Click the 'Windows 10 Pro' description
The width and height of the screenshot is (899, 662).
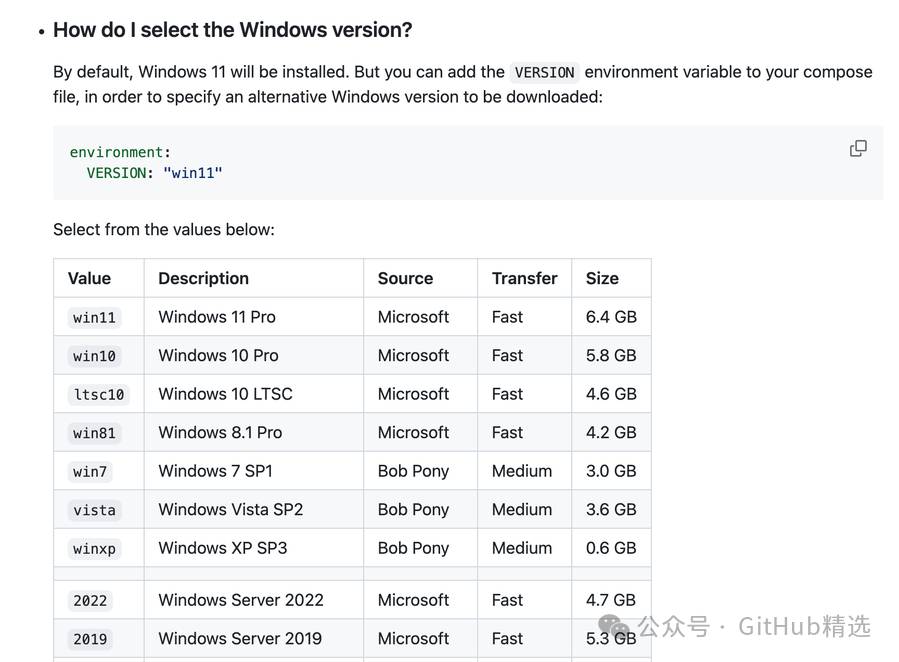218,355
